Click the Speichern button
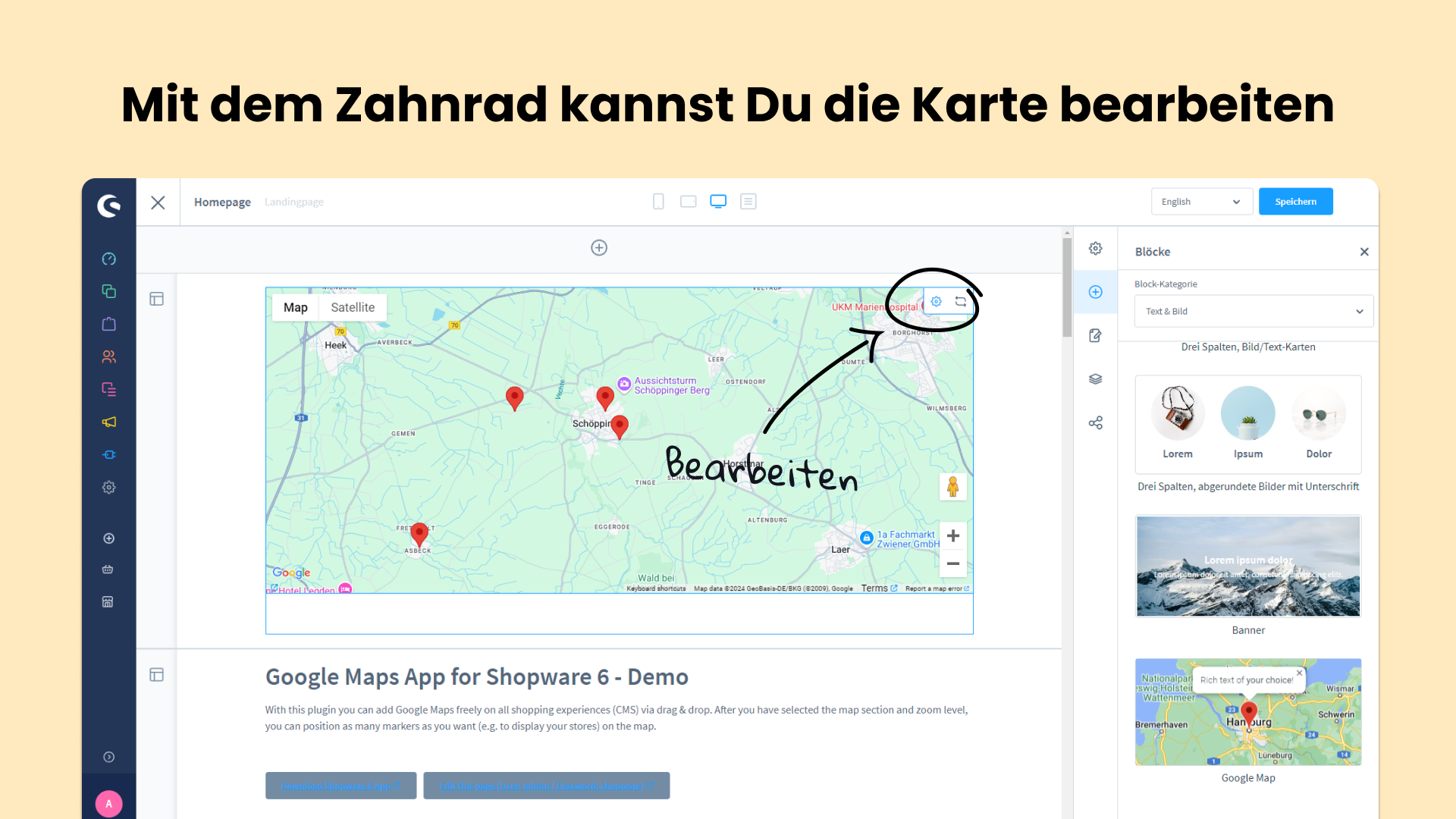The width and height of the screenshot is (1456, 819). click(x=1295, y=202)
